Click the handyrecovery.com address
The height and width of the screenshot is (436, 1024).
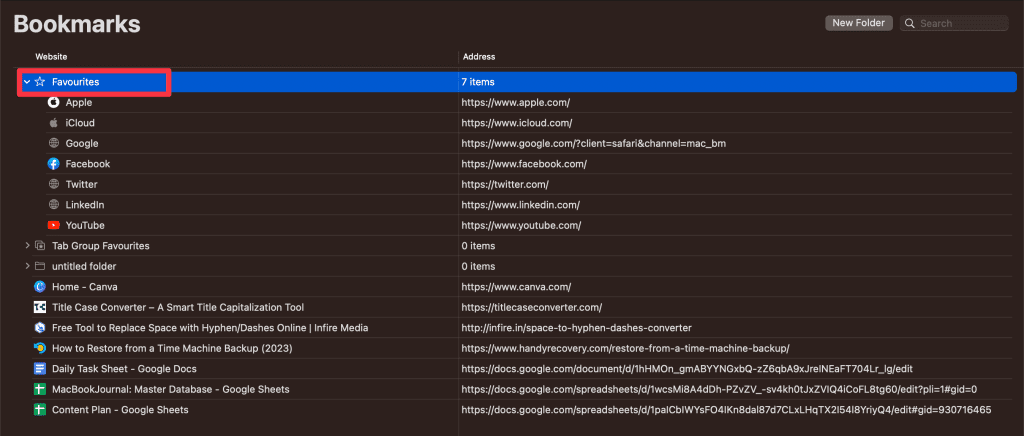tap(626, 349)
